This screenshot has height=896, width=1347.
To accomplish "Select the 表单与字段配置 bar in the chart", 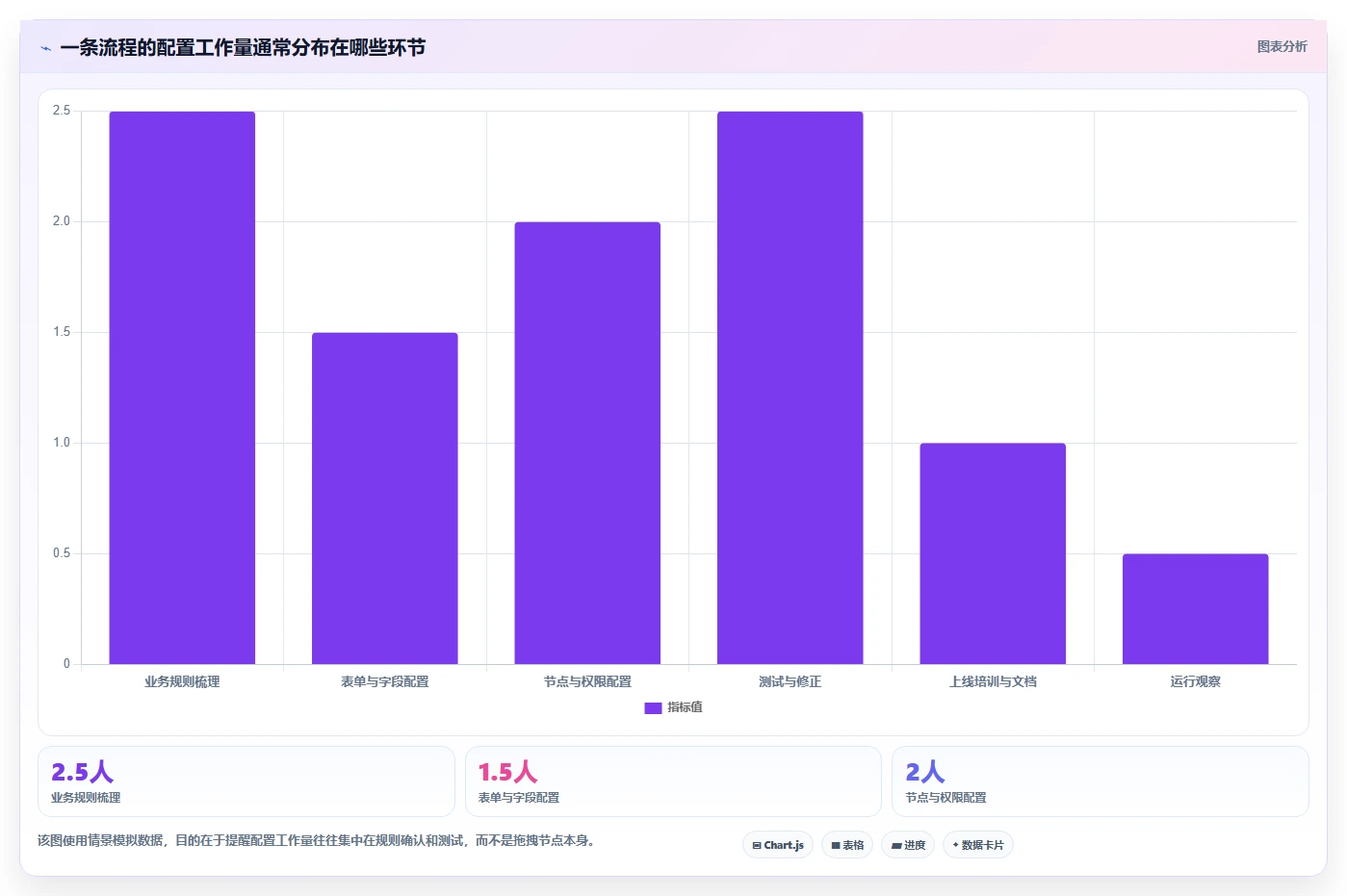I will coord(385,499).
